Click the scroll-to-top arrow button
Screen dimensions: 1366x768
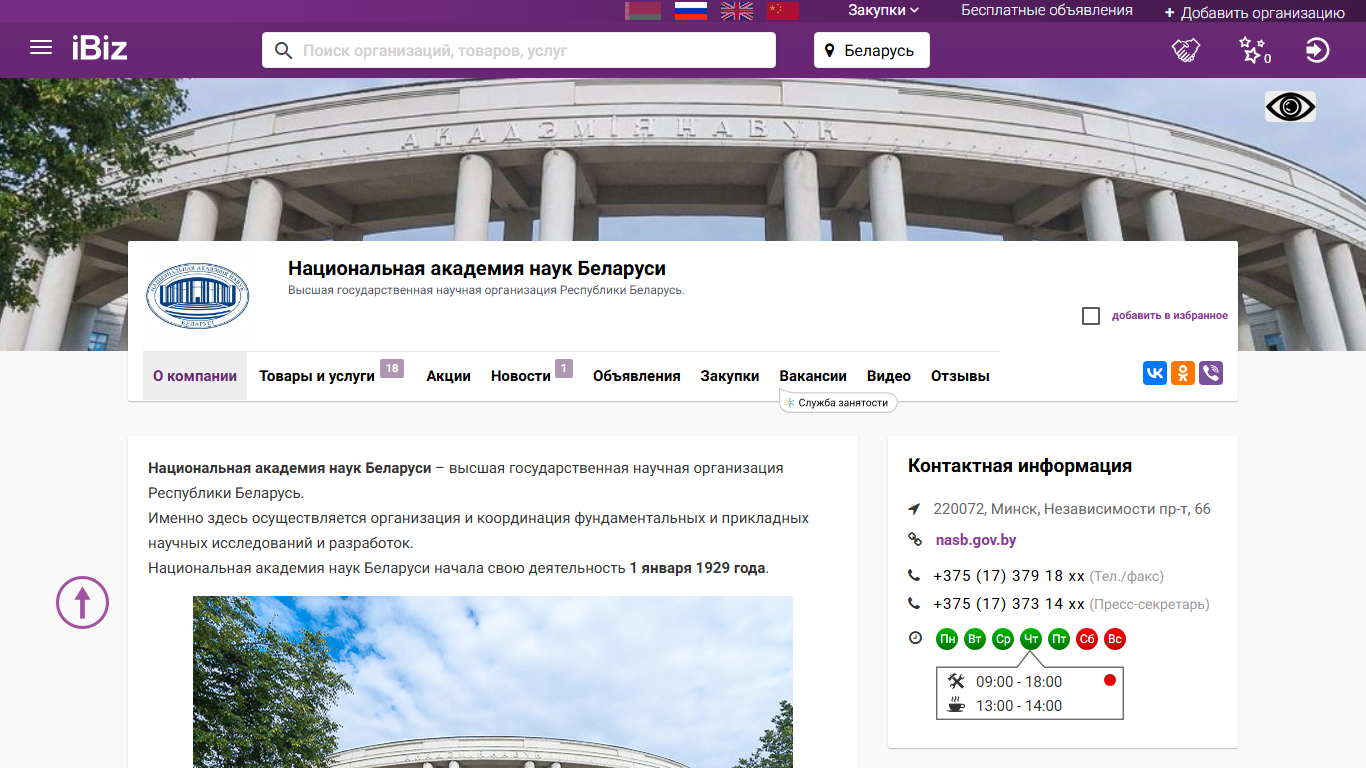82,602
